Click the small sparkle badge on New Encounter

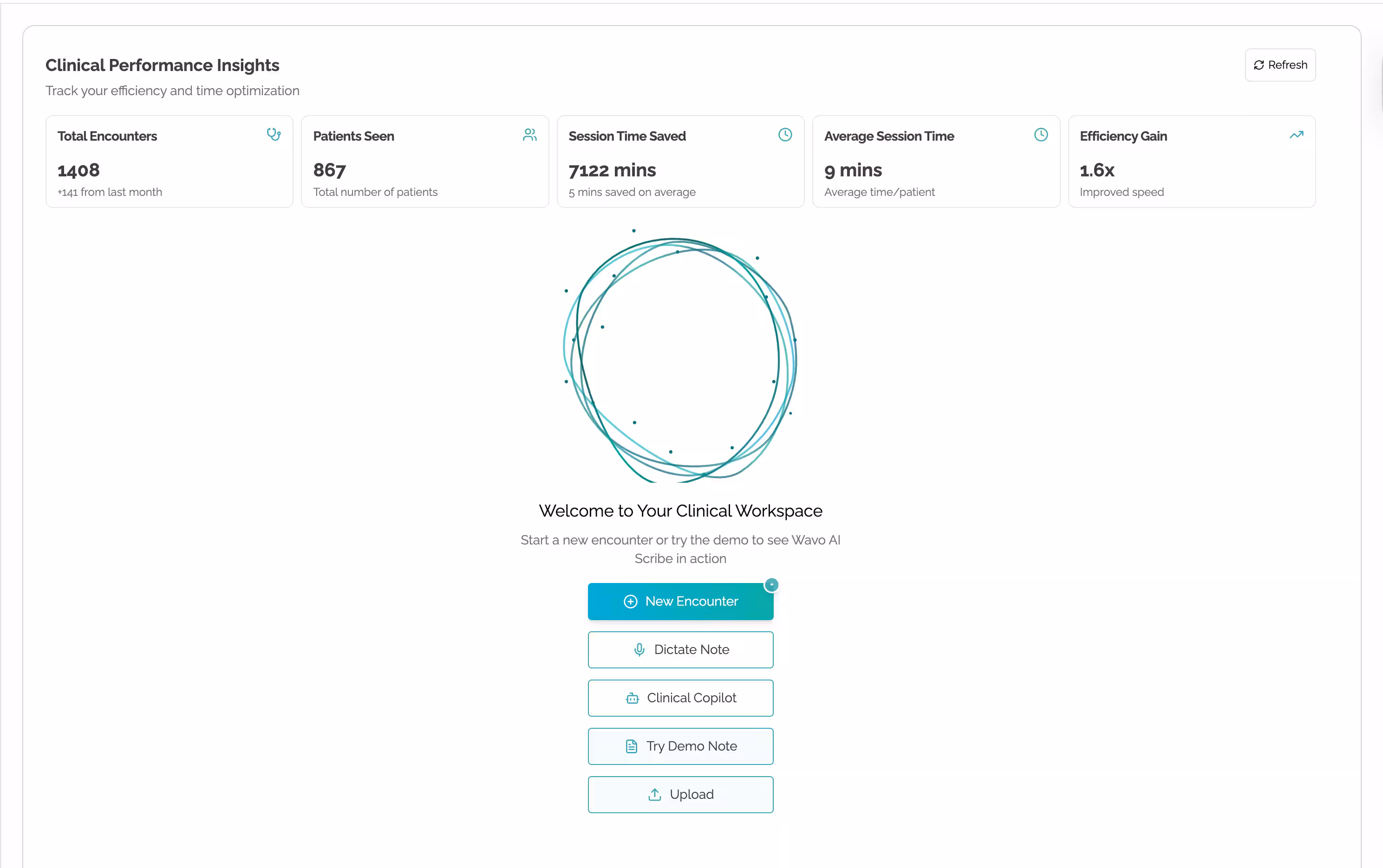pyautogui.click(x=771, y=584)
